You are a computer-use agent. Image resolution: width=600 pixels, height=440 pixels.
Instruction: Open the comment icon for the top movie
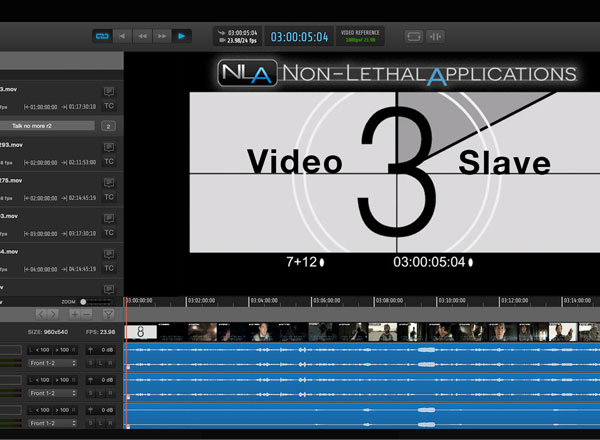point(109,90)
